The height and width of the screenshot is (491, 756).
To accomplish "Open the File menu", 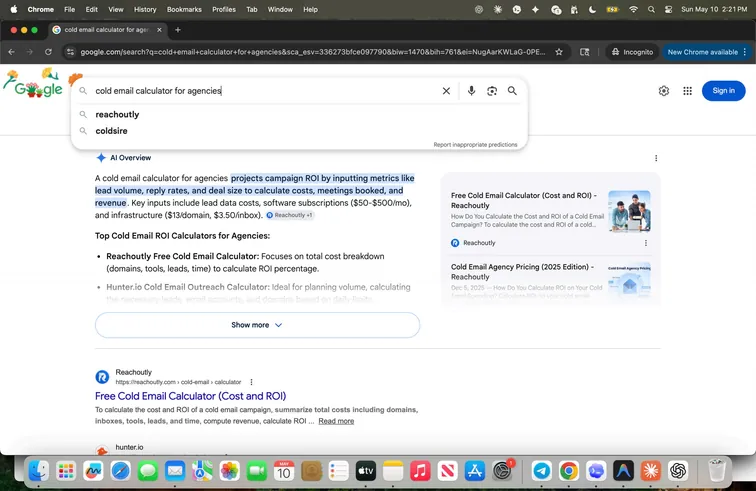I will tap(69, 9).
